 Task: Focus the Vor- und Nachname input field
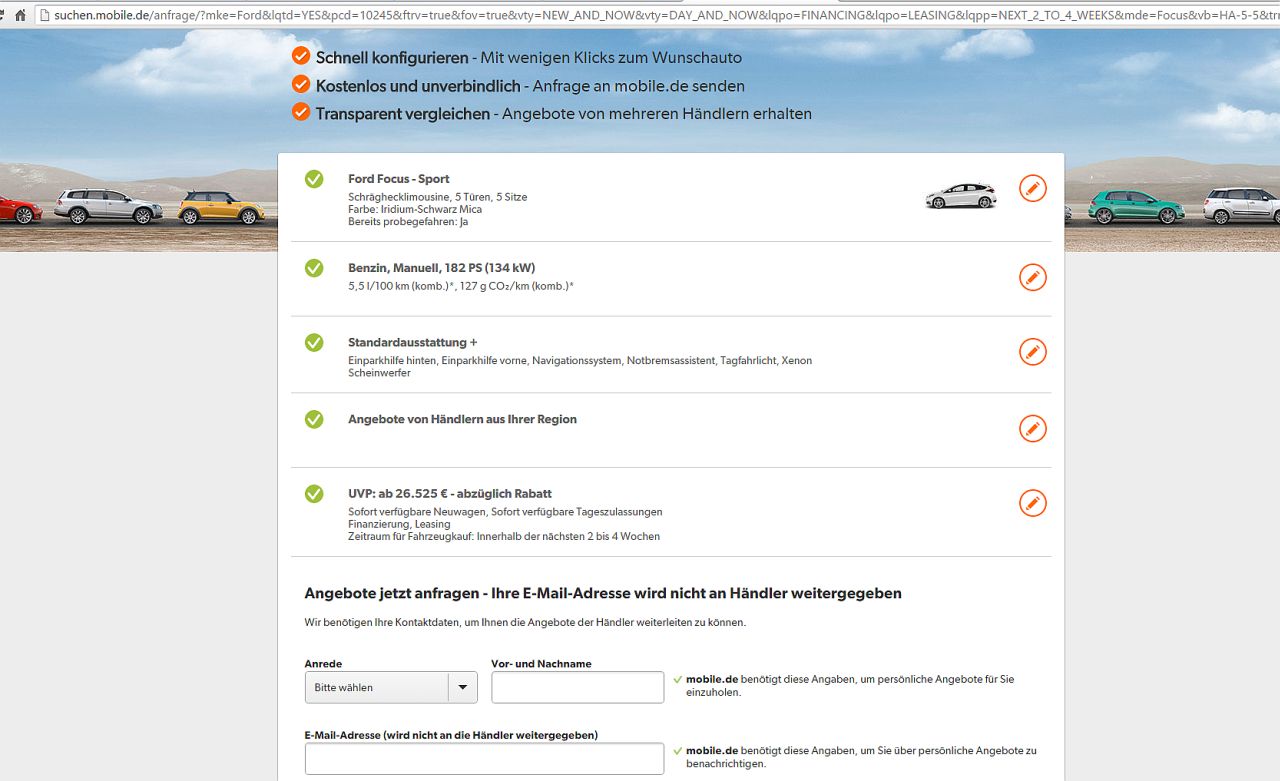click(578, 687)
